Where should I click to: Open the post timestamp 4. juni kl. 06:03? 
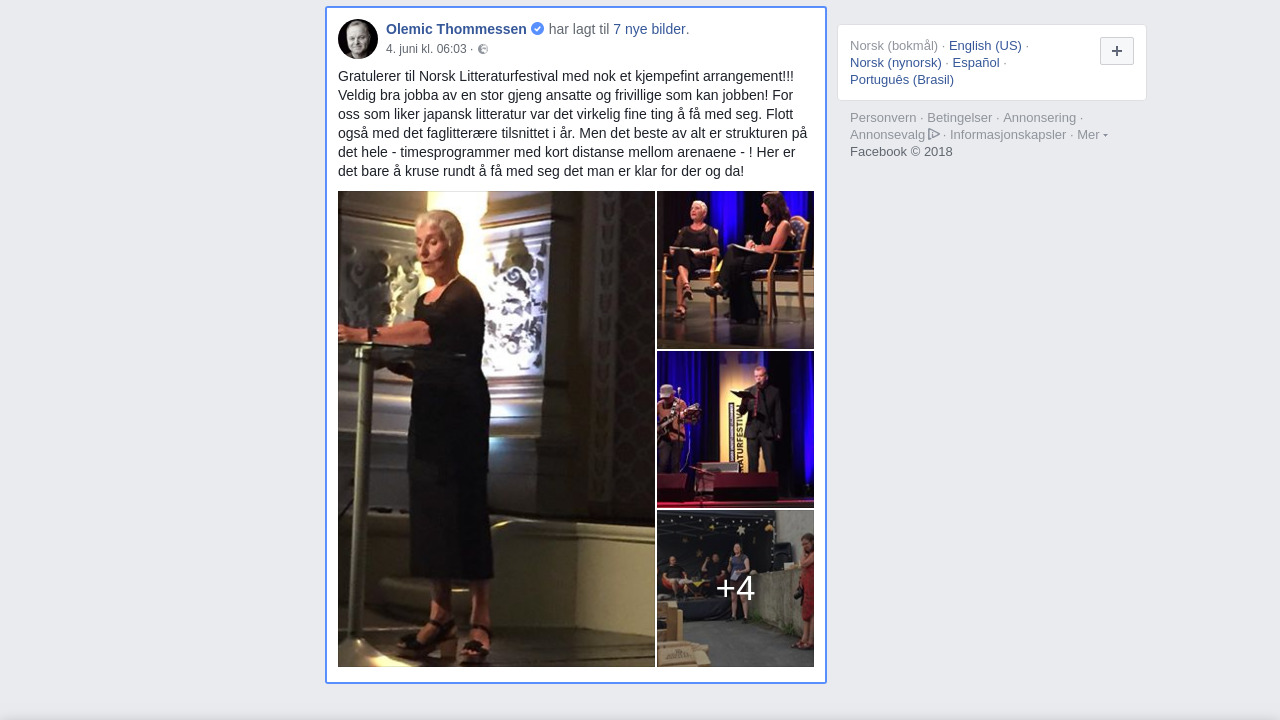click(426, 49)
